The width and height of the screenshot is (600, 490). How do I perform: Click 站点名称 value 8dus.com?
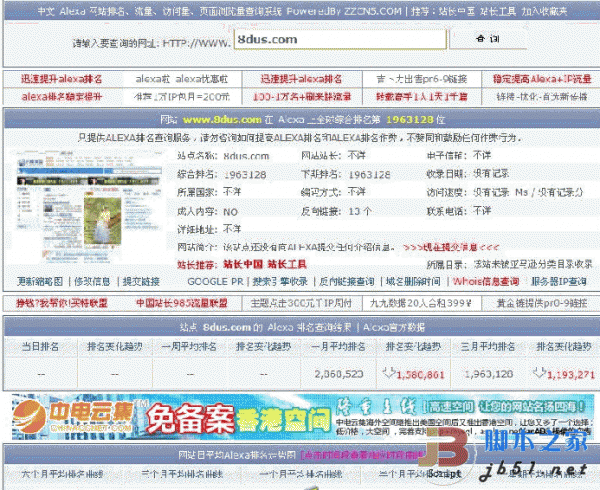[246, 156]
